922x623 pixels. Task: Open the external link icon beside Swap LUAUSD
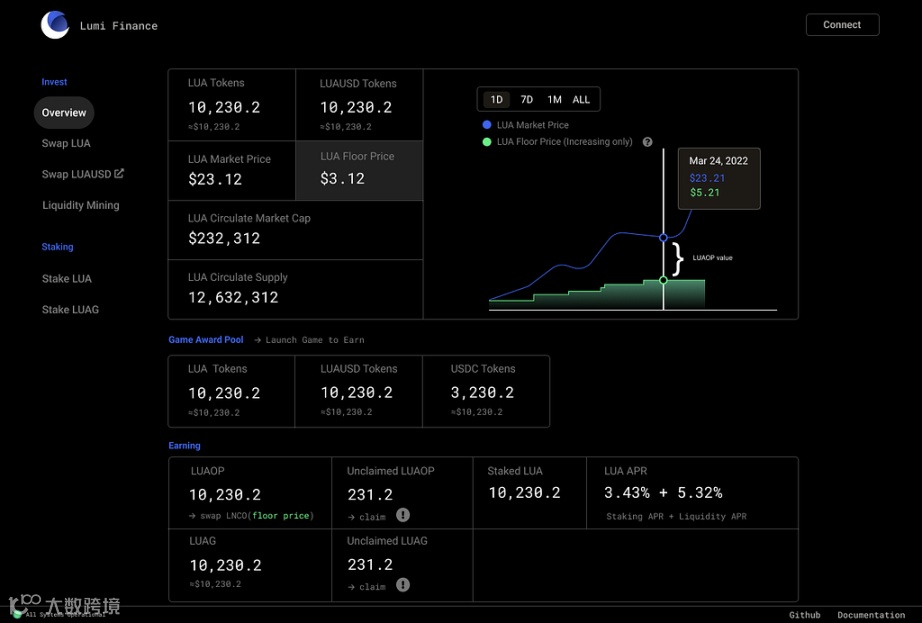[119, 173]
